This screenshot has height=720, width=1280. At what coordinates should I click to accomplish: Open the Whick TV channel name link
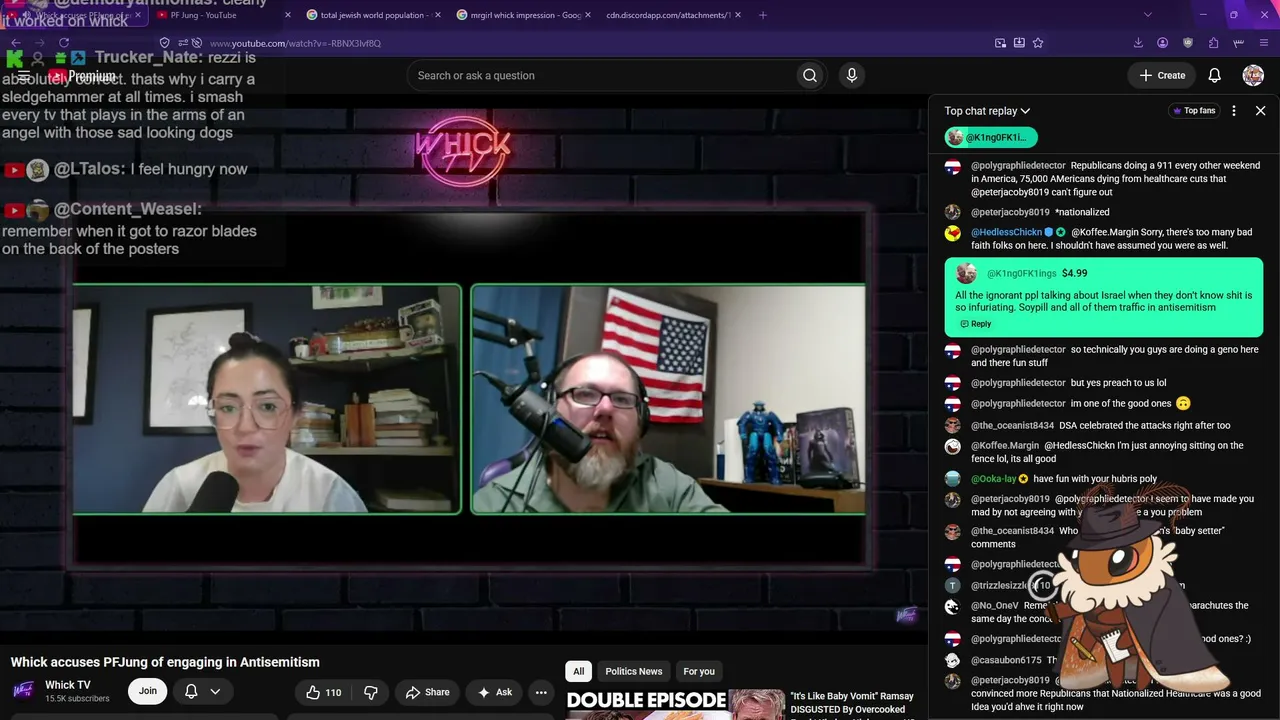point(68,685)
